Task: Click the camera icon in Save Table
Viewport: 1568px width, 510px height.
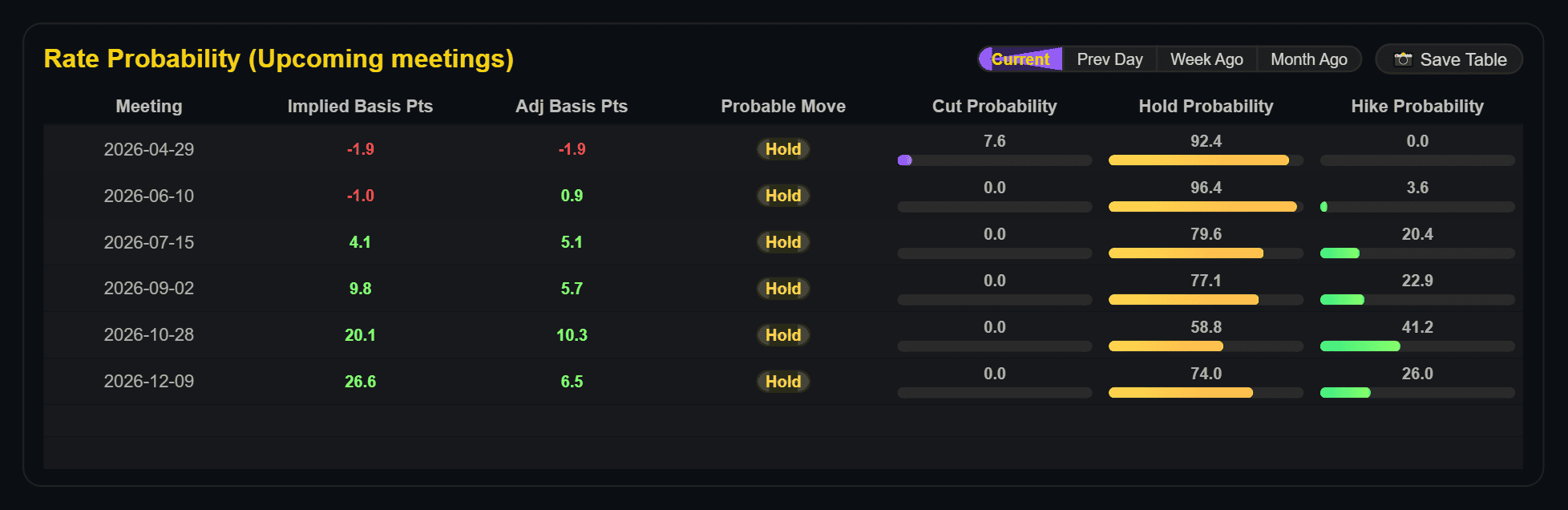Action: [1404, 59]
